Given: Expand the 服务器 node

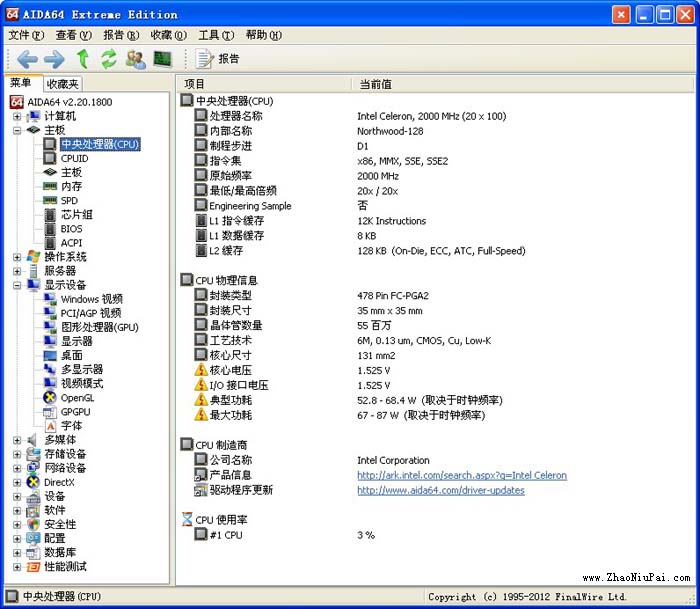Looking at the screenshot, I should tap(17, 271).
